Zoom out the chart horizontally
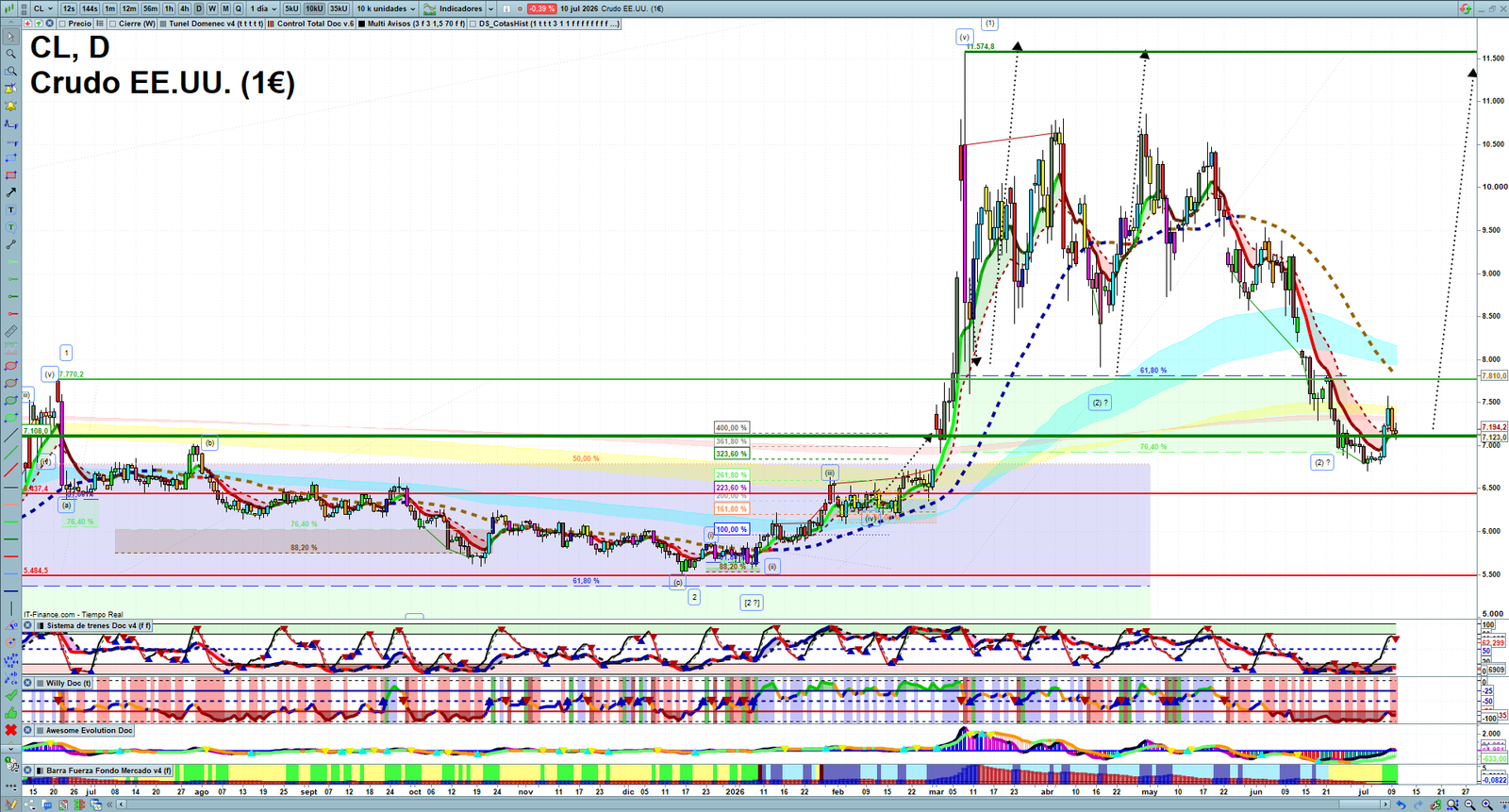This screenshot has width=1509, height=812. tap(1469, 804)
